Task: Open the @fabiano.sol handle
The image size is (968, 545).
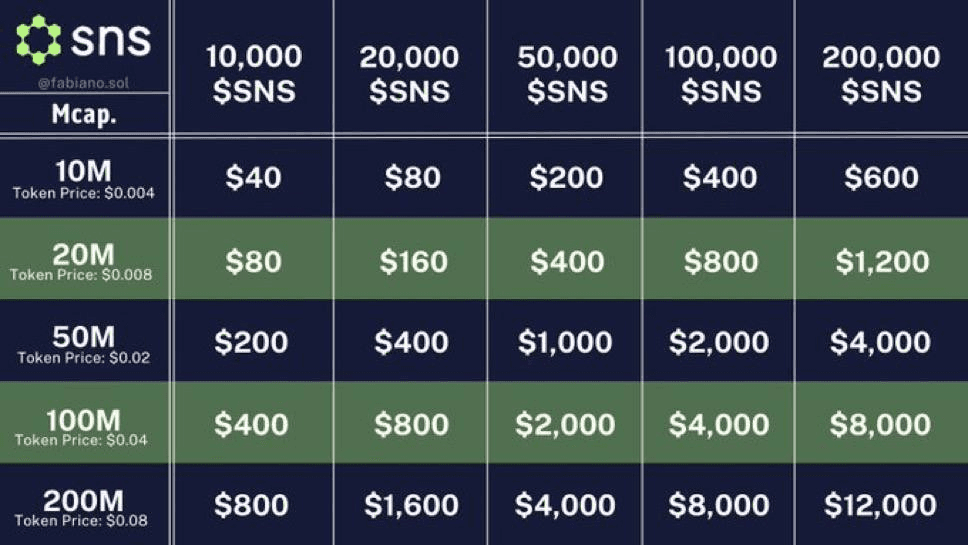Action: click(x=83, y=82)
